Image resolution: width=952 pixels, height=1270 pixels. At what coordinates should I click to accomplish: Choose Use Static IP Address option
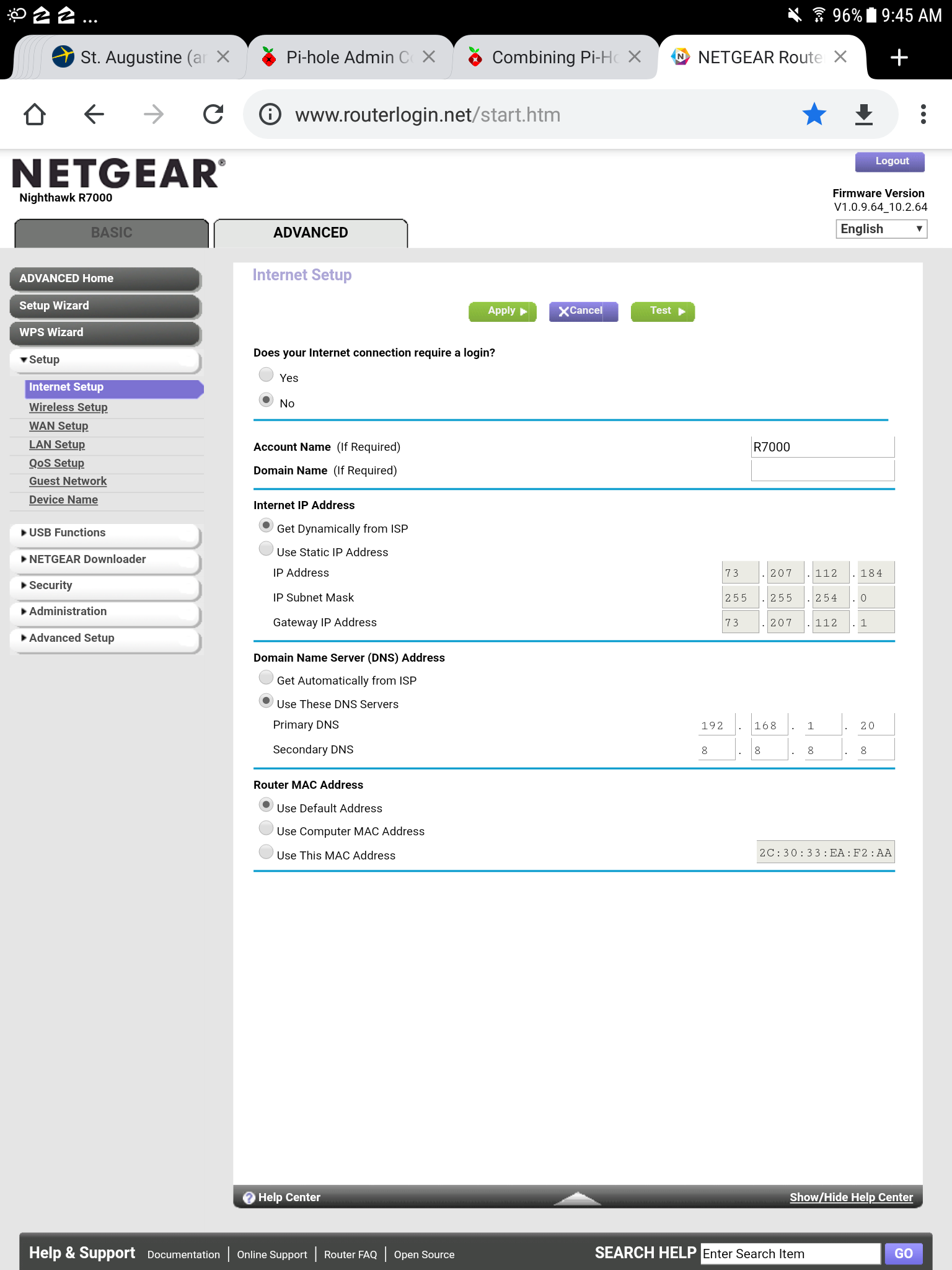(267, 549)
